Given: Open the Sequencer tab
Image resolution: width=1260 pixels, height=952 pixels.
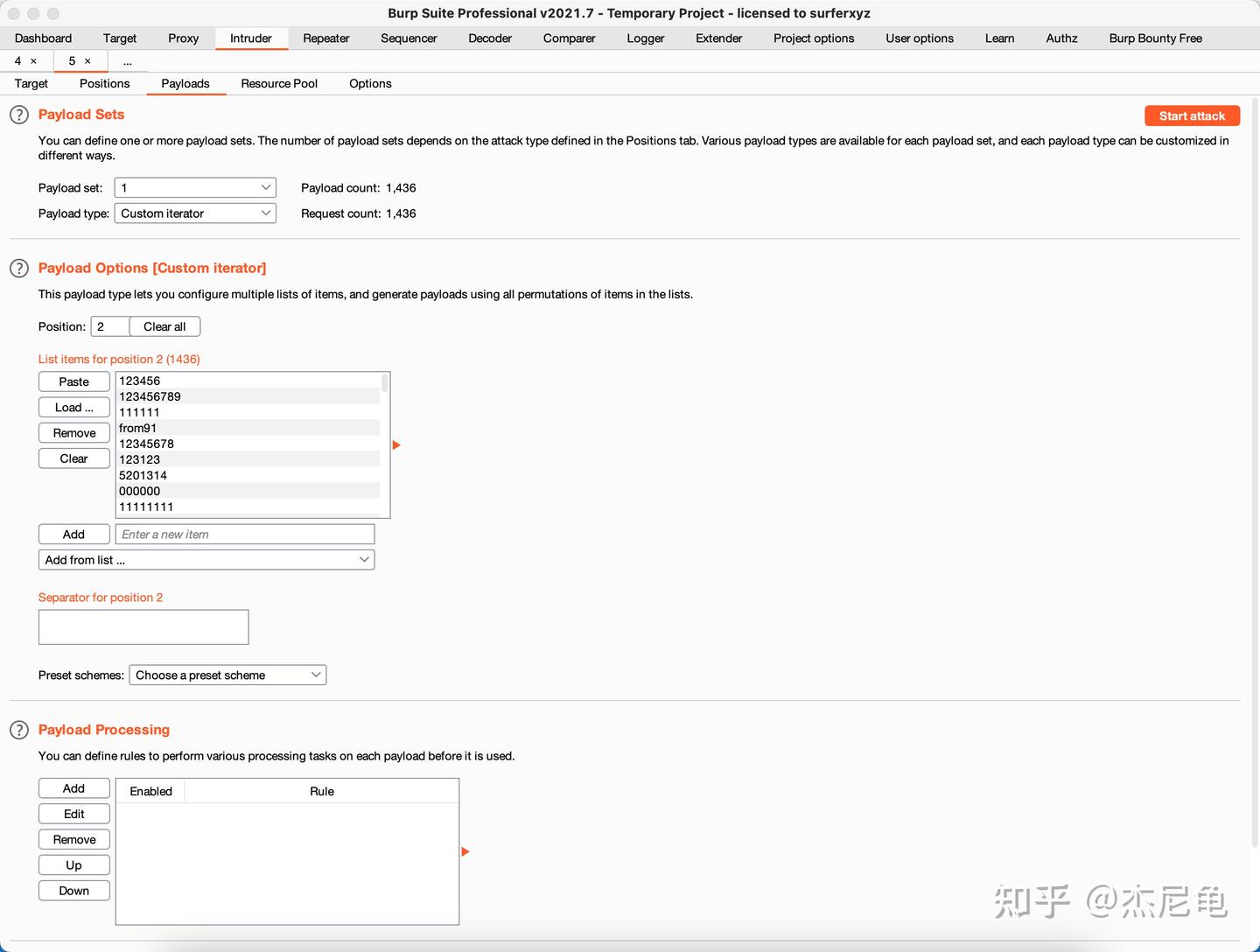Looking at the screenshot, I should coord(409,38).
